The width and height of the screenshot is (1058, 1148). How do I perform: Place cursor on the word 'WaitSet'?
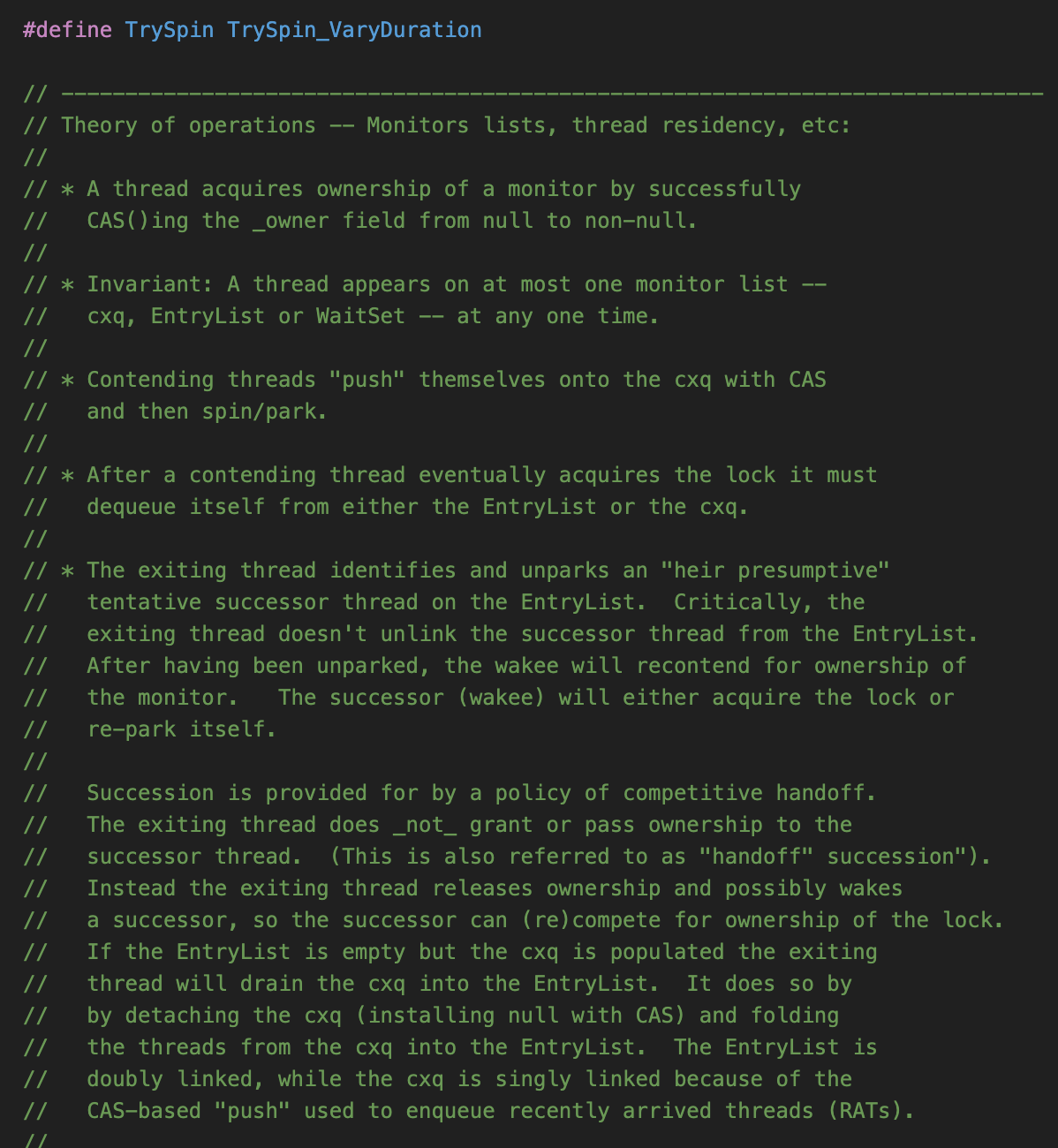[x=360, y=316]
